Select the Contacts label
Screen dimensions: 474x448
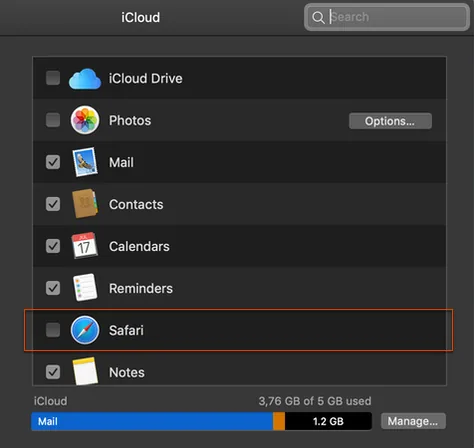point(136,205)
